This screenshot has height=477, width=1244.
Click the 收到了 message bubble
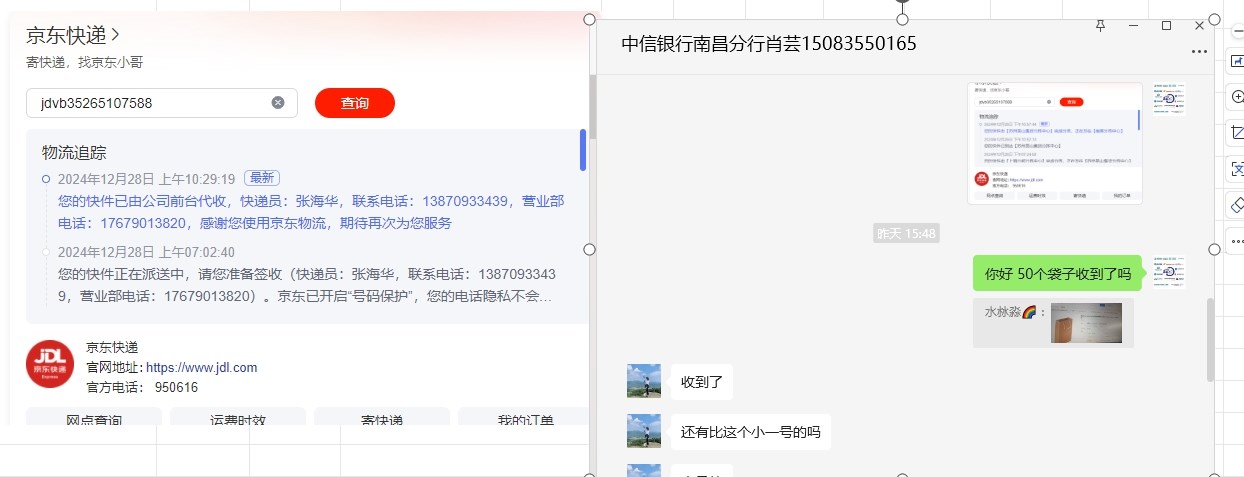point(701,382)
